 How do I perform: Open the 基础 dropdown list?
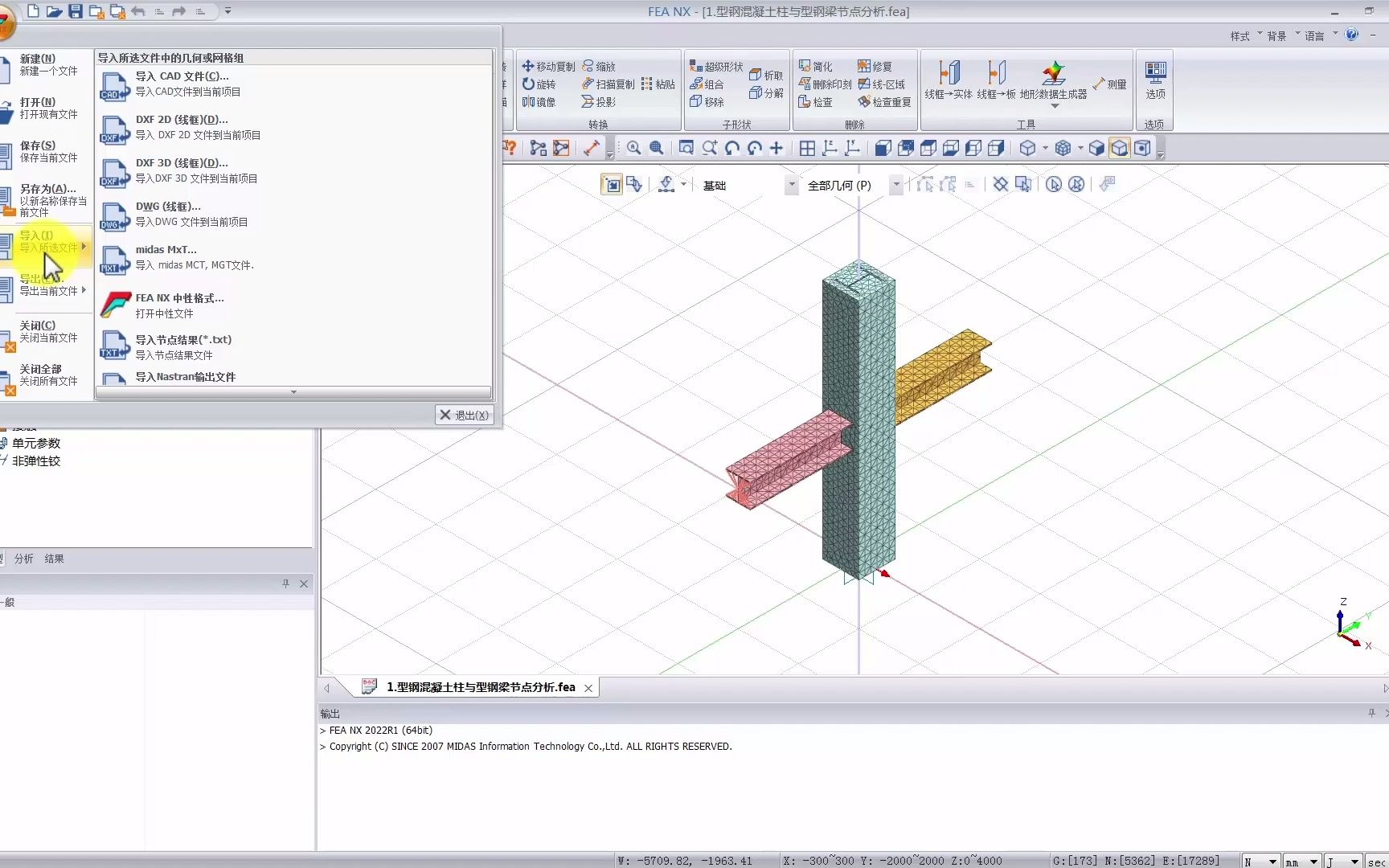(791, 185)
